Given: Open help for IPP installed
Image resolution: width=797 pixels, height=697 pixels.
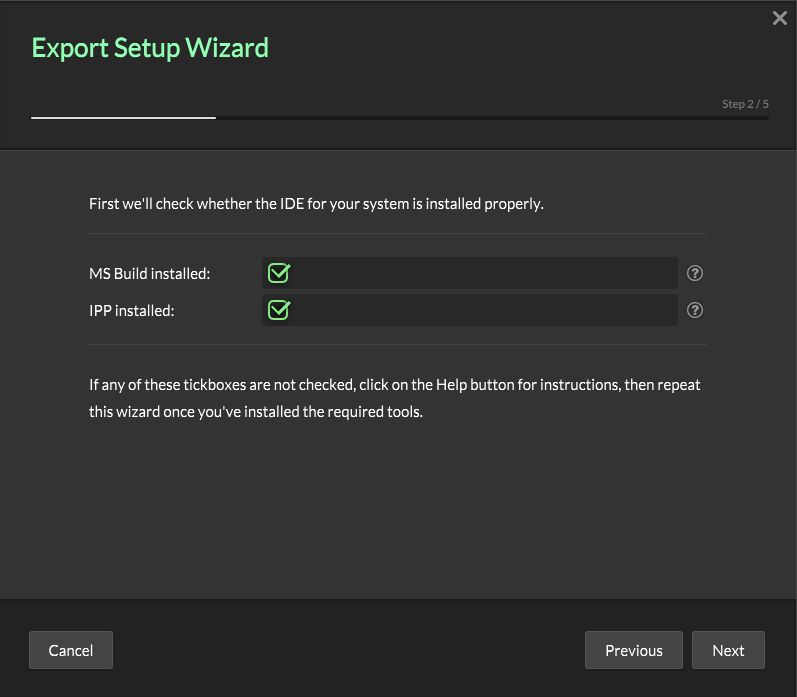Looking at the screenshot, I should 694,310.
